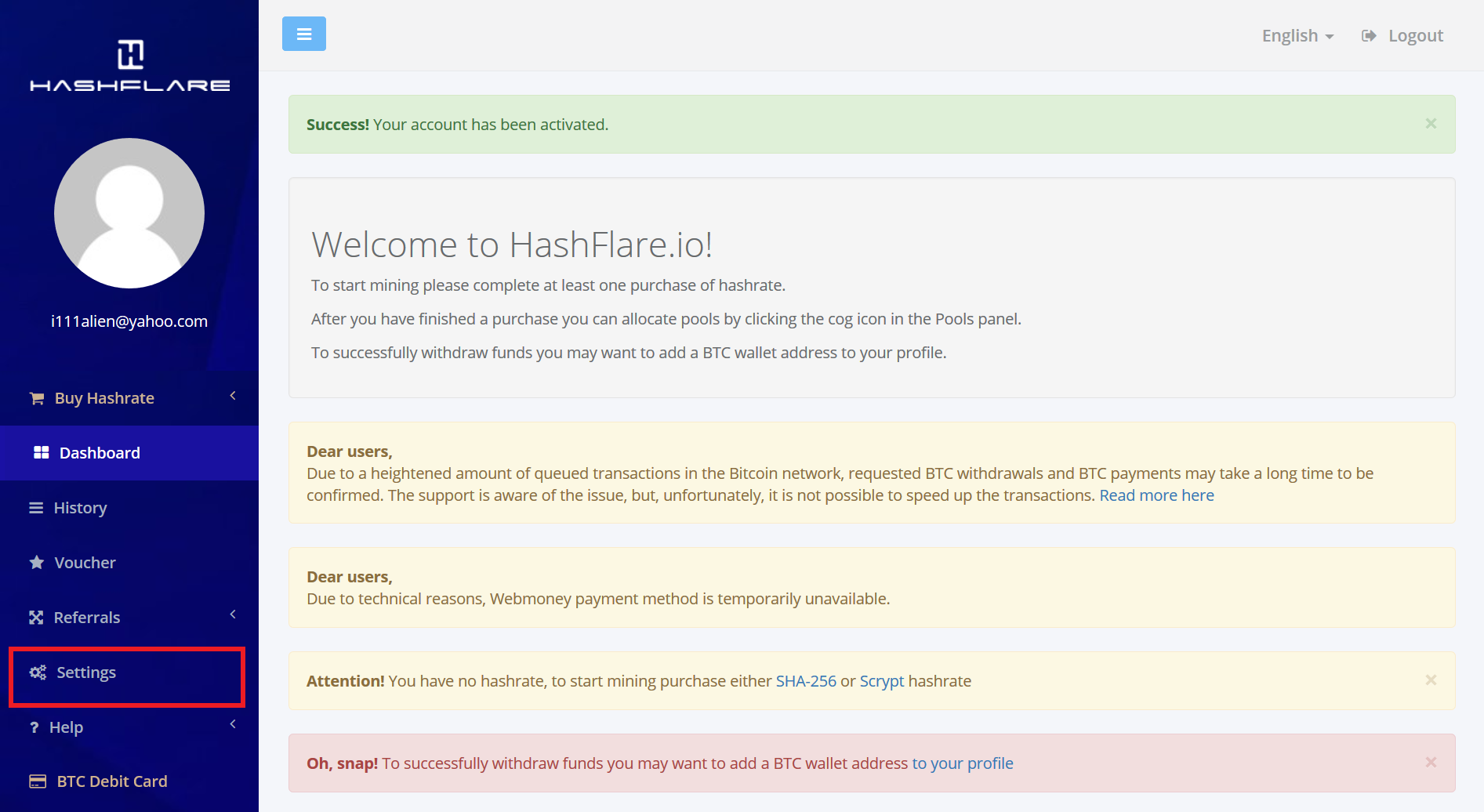Viewport: 1484px width, 812px height.
Task: Click the BTC Debit Card icon
Action: click(38, 781)
